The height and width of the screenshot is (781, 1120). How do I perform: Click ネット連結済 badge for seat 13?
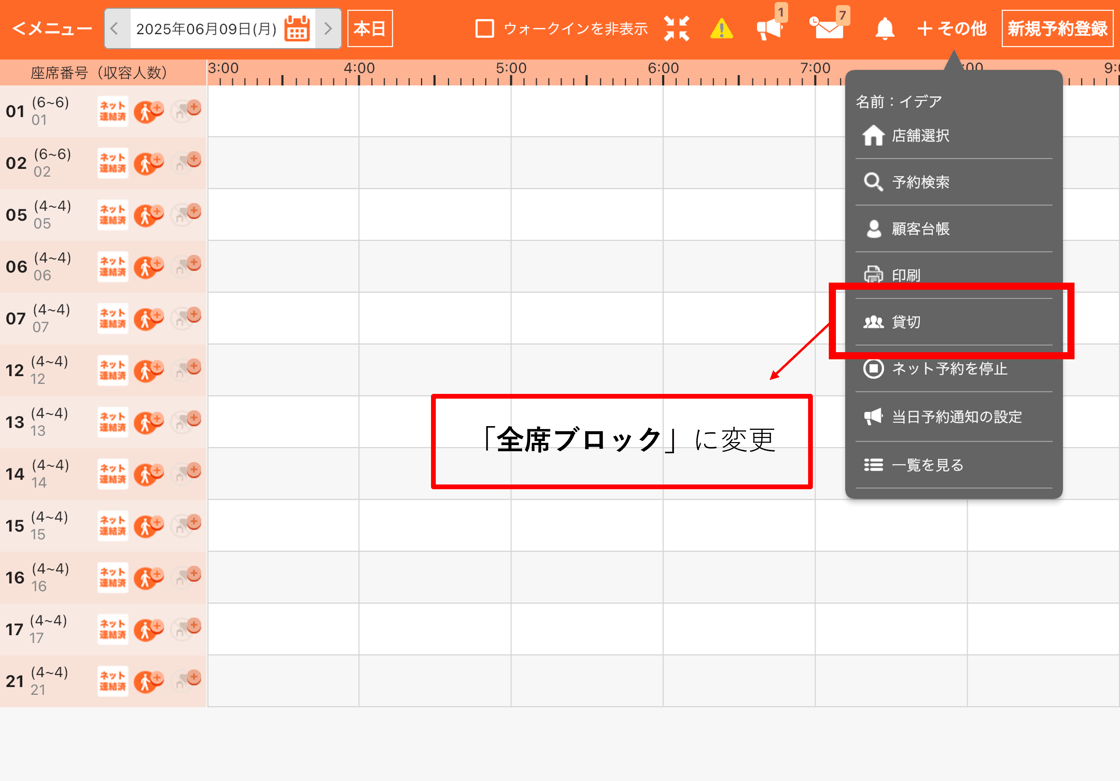[113, 422]
